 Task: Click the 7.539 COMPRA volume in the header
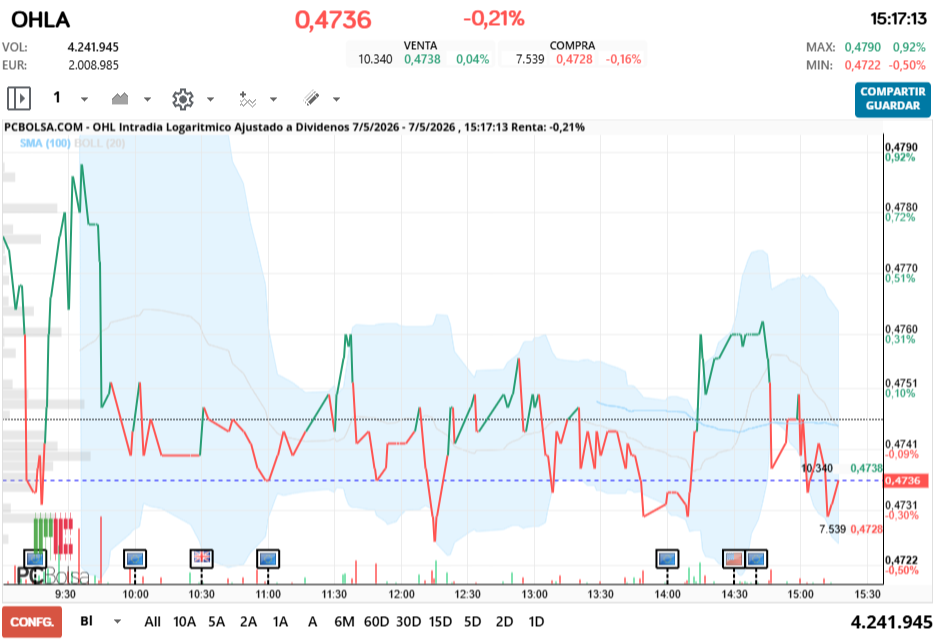click(530, 59)
